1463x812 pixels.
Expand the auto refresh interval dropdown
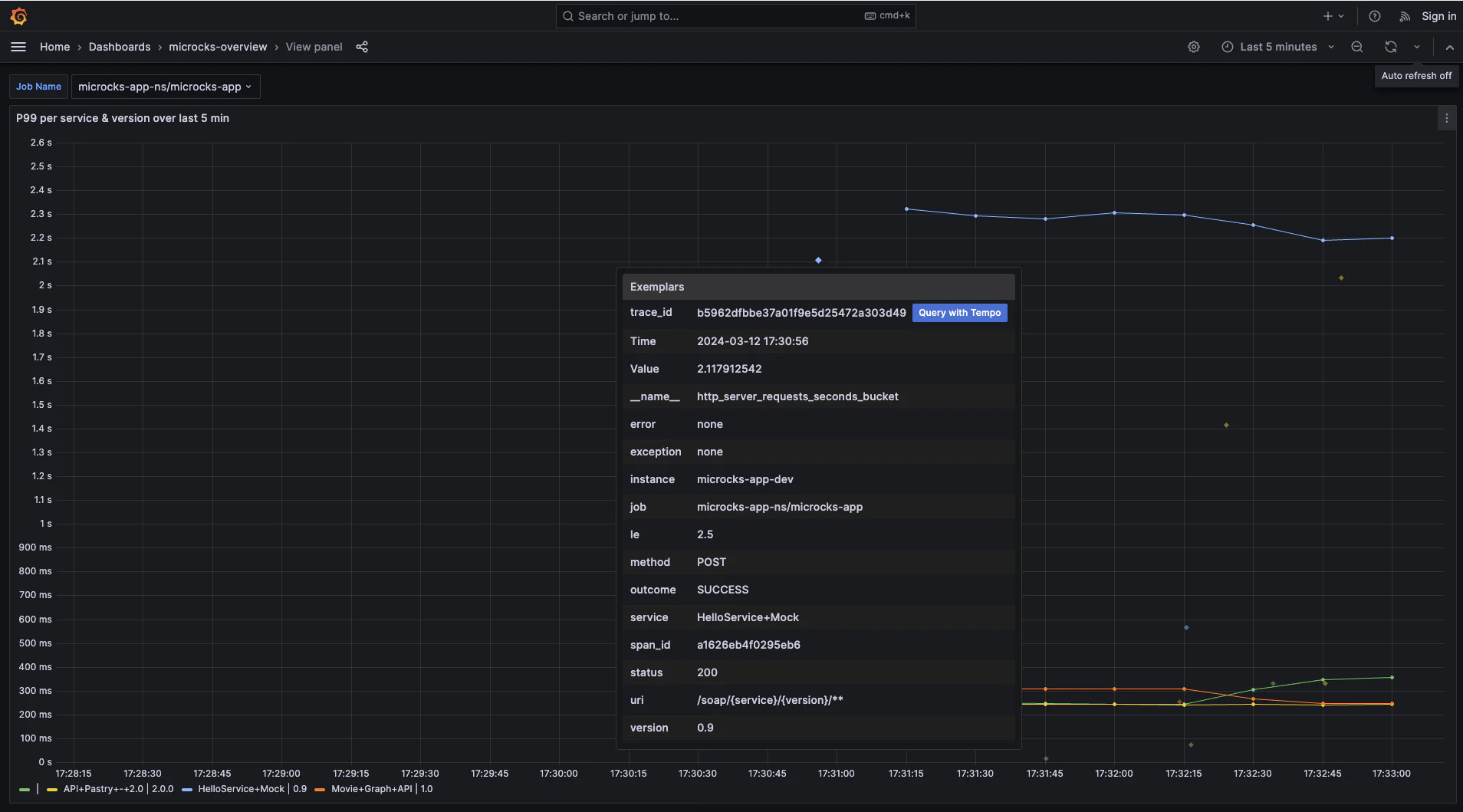pos(1416,47)
